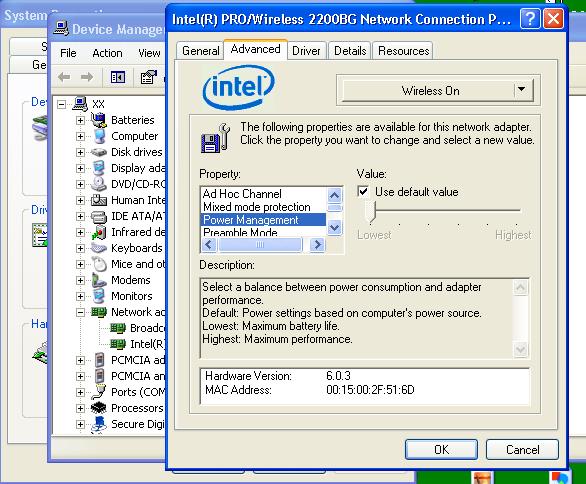586x484 pixels.
Task: Click the Properties toolbar icon in Device Manager
Action: pyautogui.click(x=148, y=77)
